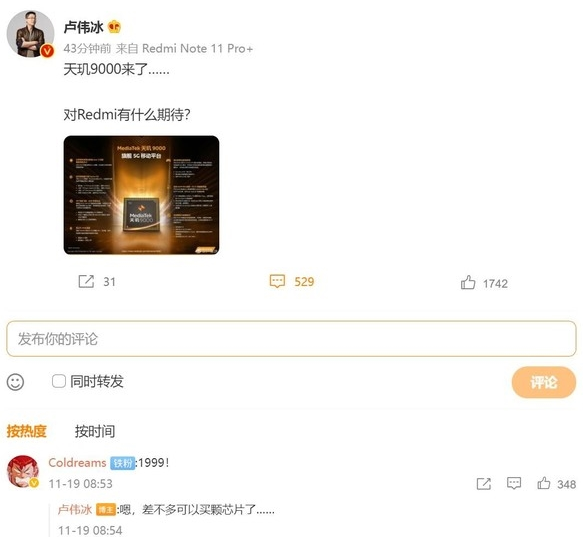This screenshot has height=537, width=583.
Task: Click the orange verified V badge on avatar
Action: coord(47,51)
